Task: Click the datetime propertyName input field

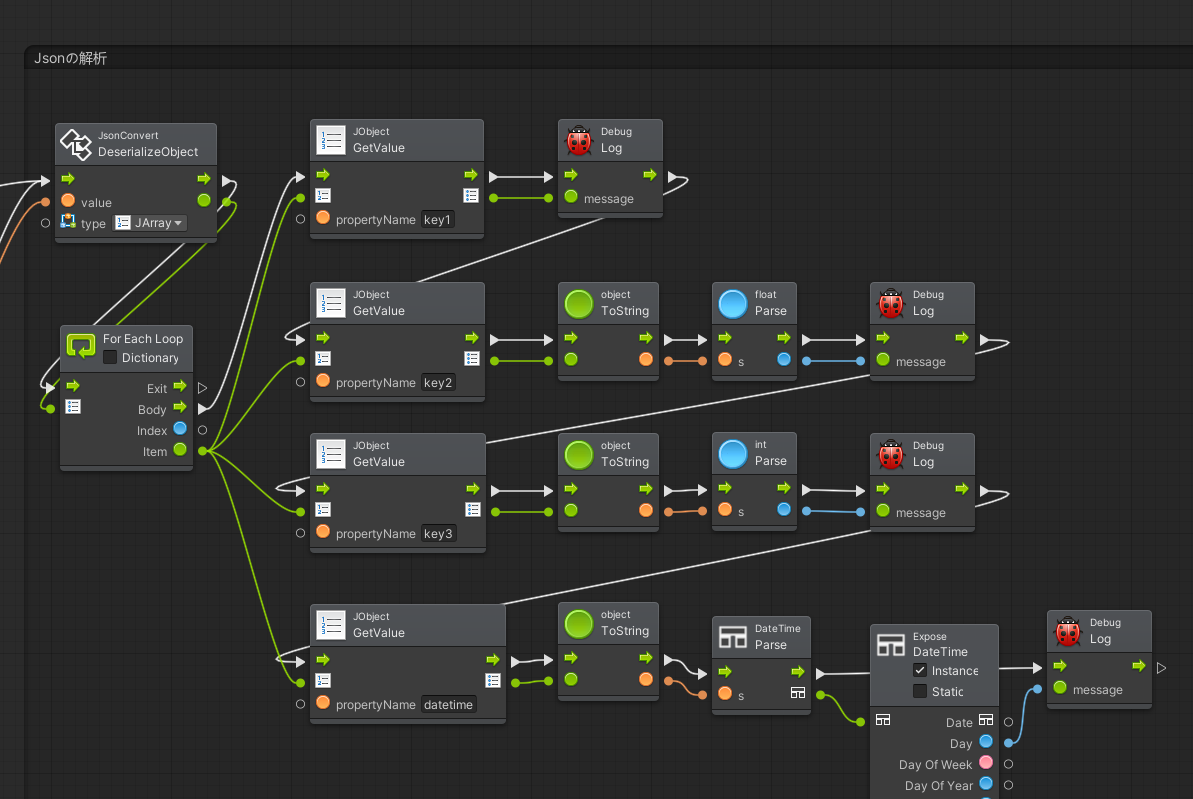Action: pyautogui.click(x=447, y=704)
